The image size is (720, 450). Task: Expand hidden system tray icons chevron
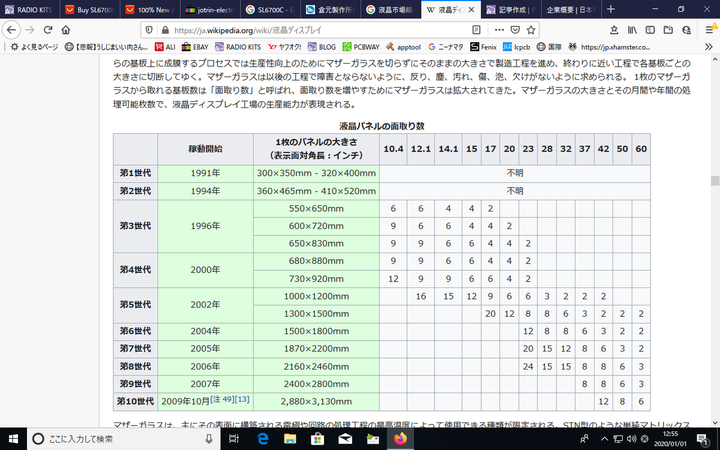(x=604, y=439)
